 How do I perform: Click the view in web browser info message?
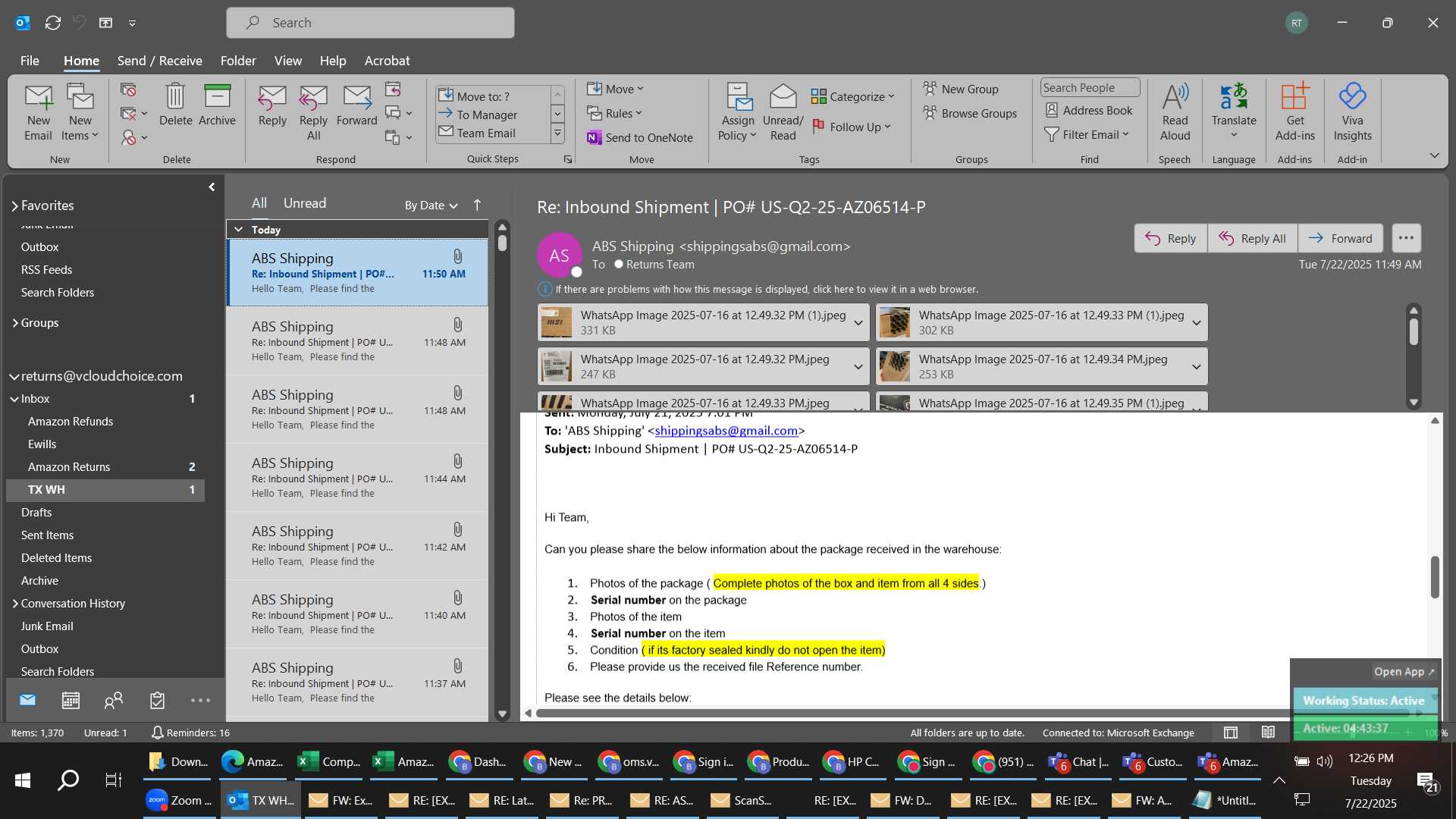click(766, 289)
